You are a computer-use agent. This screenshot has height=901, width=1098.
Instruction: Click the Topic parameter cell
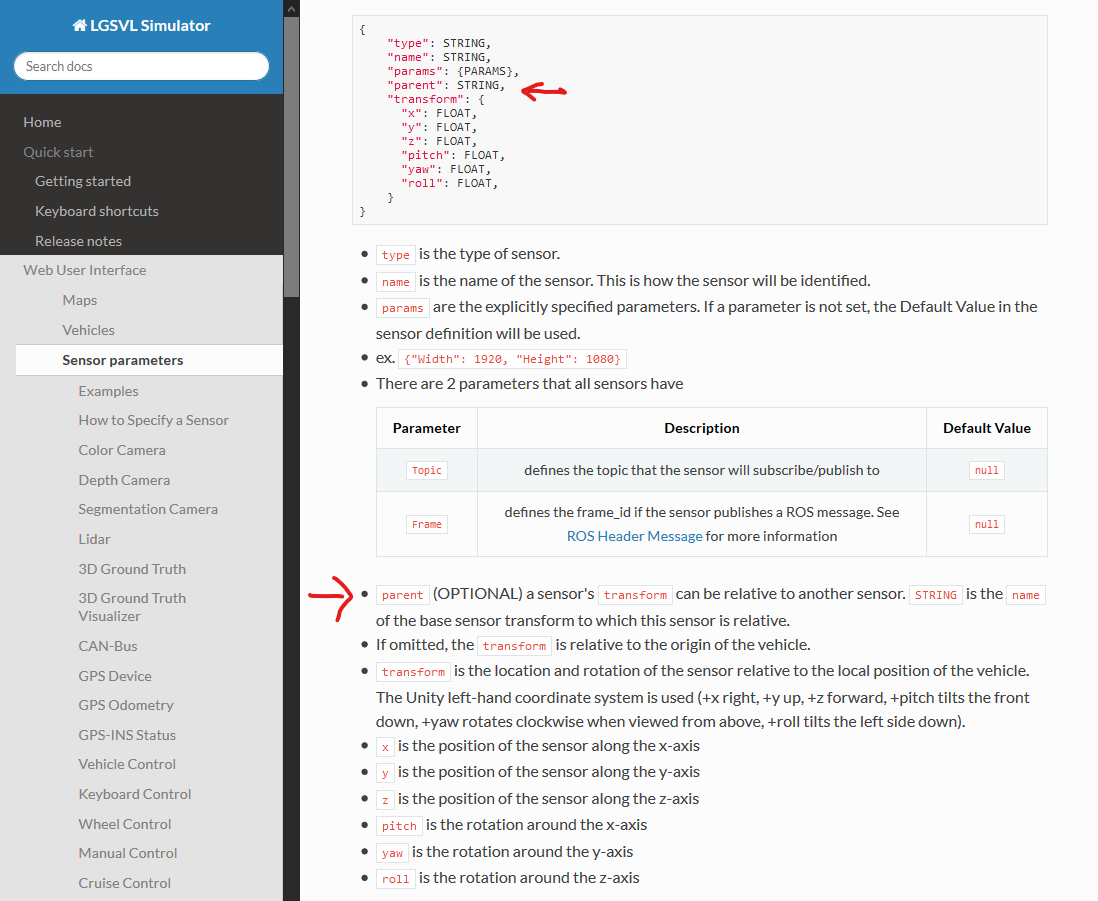coord(426,470)
